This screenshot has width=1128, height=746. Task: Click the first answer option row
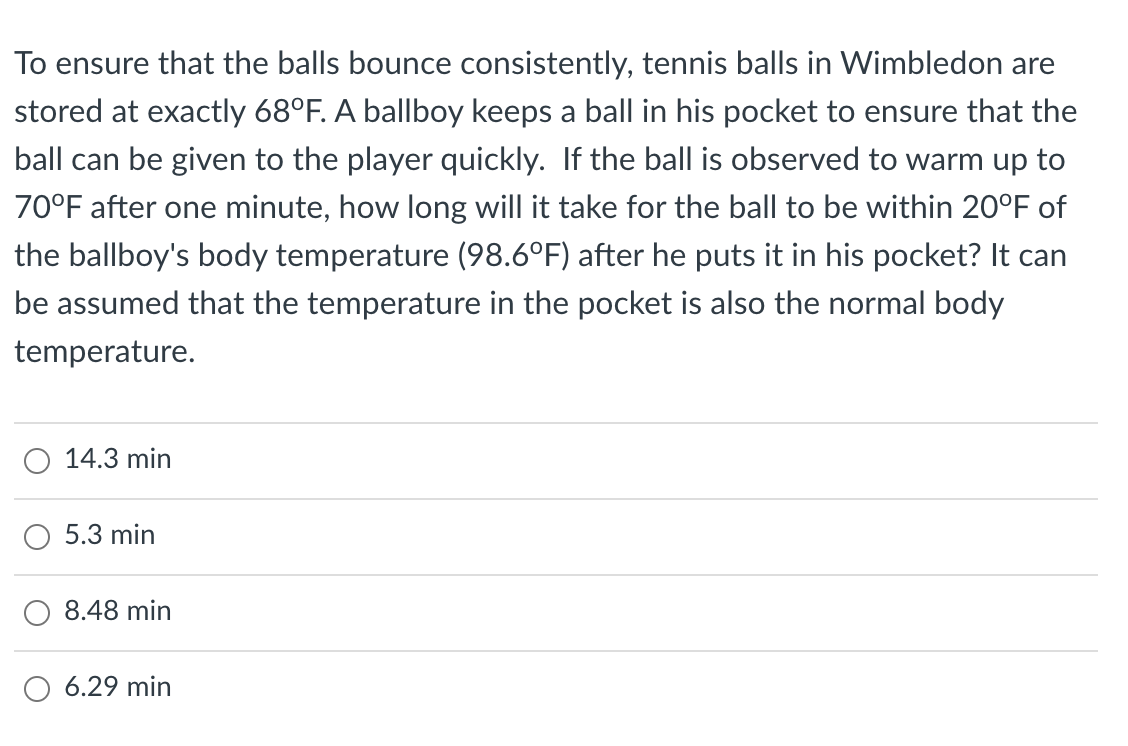[x=300, y=459]
